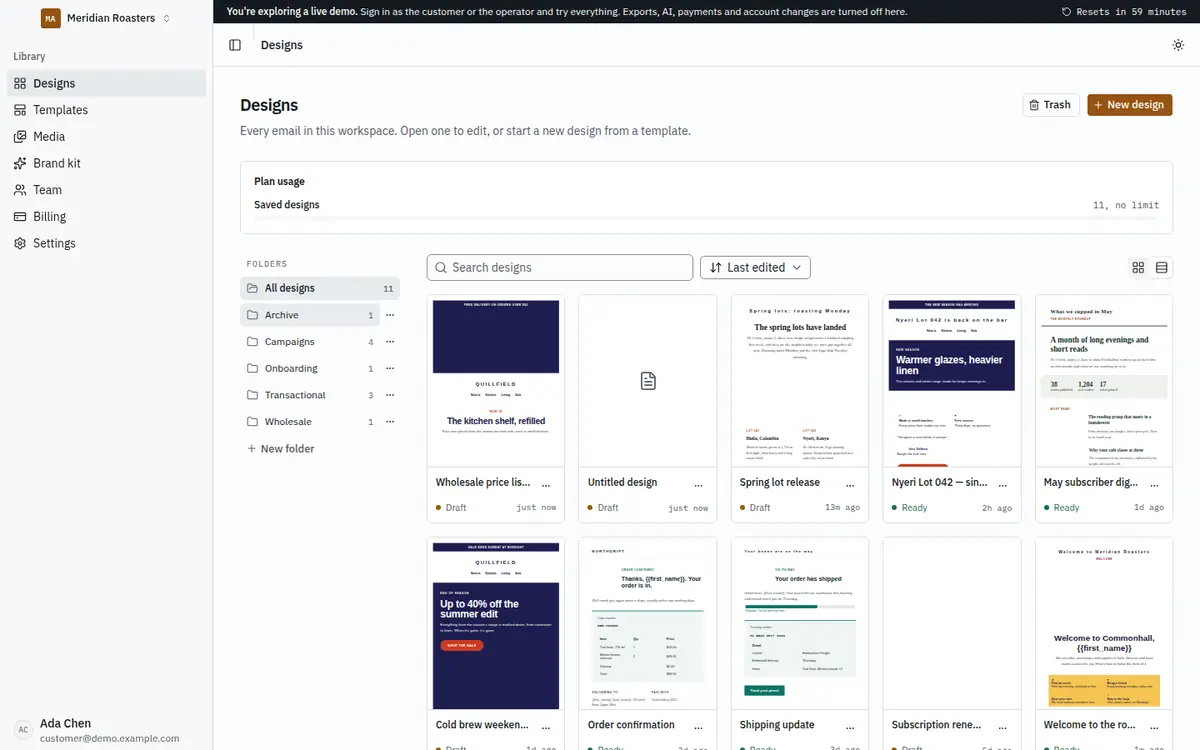
Task: Open the Welcome to Commonhall thumbnail
Action: pos(1104,624)
